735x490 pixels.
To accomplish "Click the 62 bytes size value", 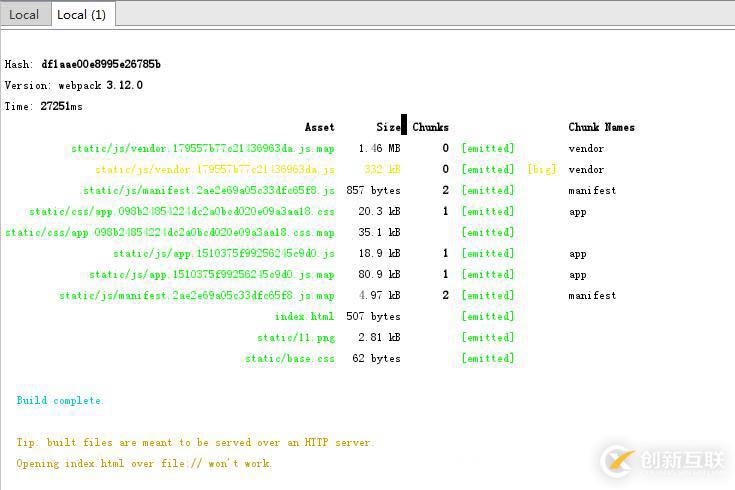I will (x=376, y=359).
